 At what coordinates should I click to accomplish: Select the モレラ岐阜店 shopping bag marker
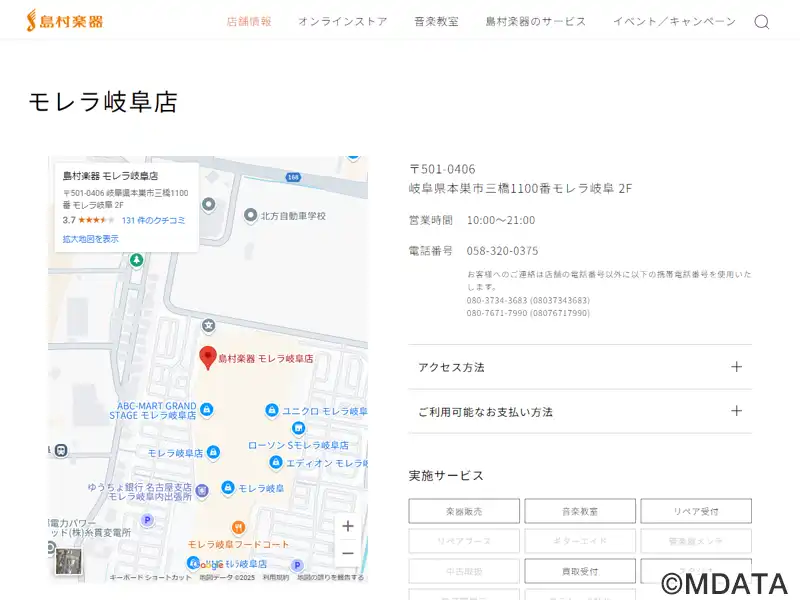[213, 452]
